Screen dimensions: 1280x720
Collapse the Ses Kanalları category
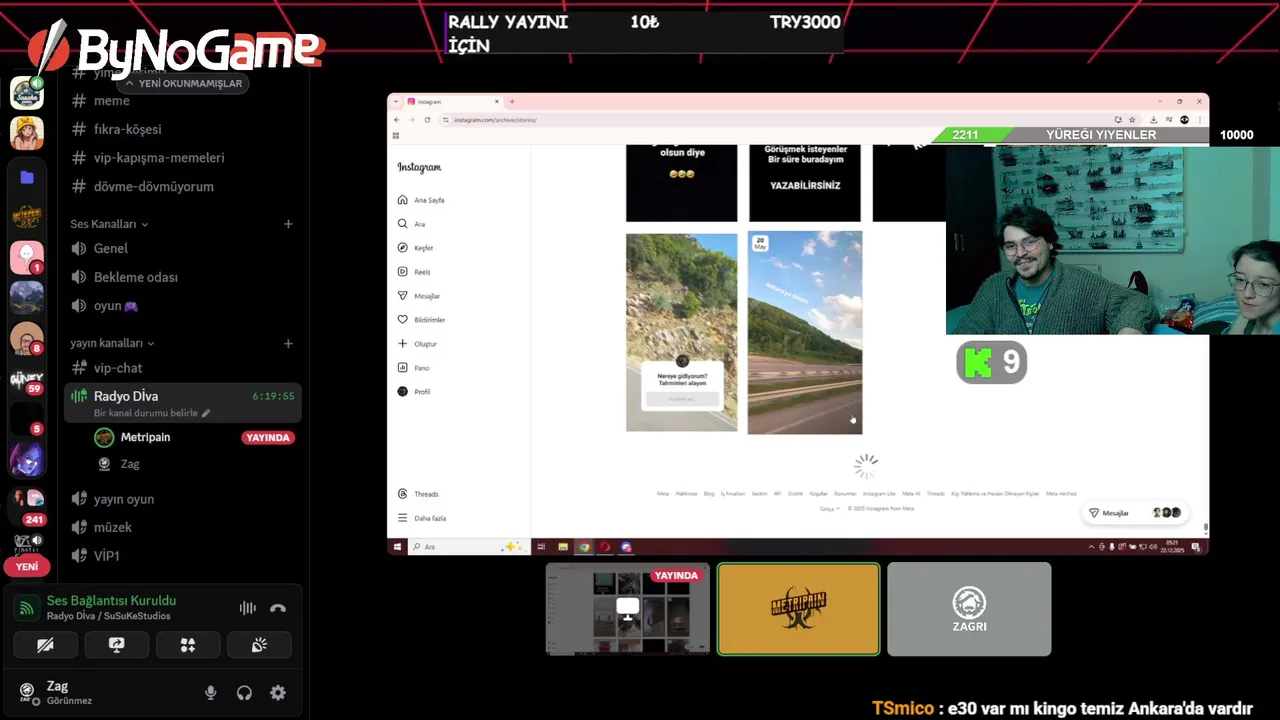pos(109,224)
